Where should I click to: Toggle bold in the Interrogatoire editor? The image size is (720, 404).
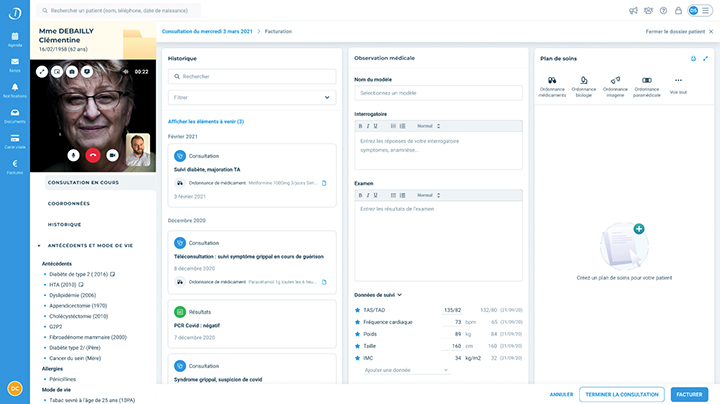coord(361,126)
